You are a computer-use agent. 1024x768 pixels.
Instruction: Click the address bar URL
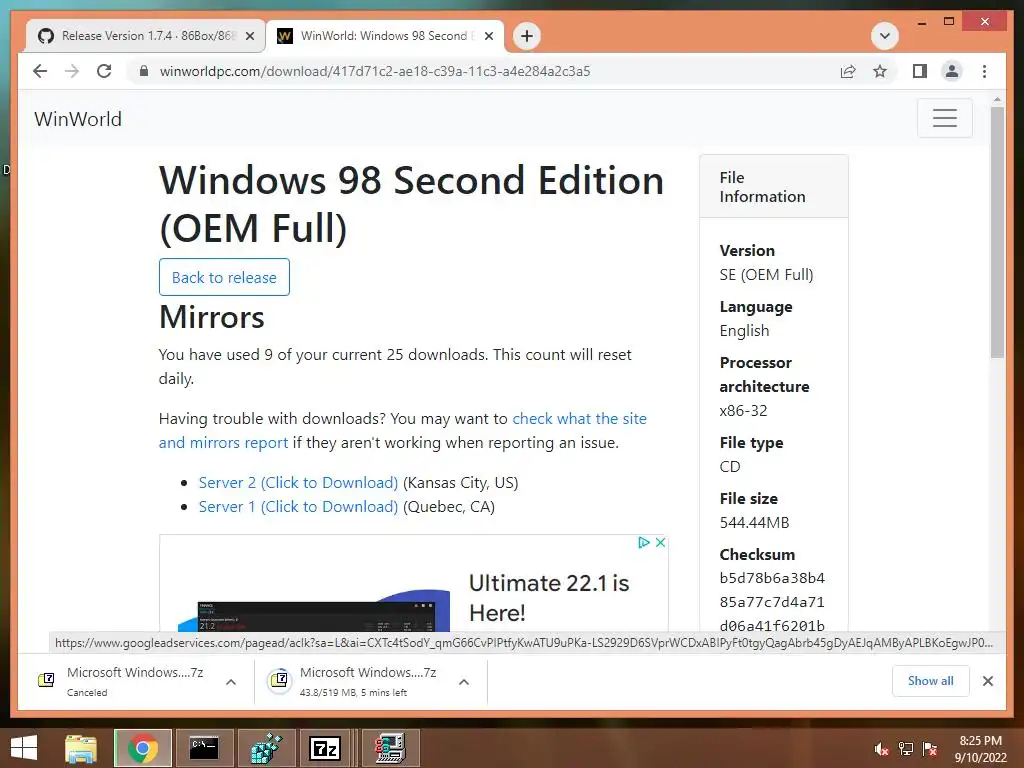(x=375, y=71)
